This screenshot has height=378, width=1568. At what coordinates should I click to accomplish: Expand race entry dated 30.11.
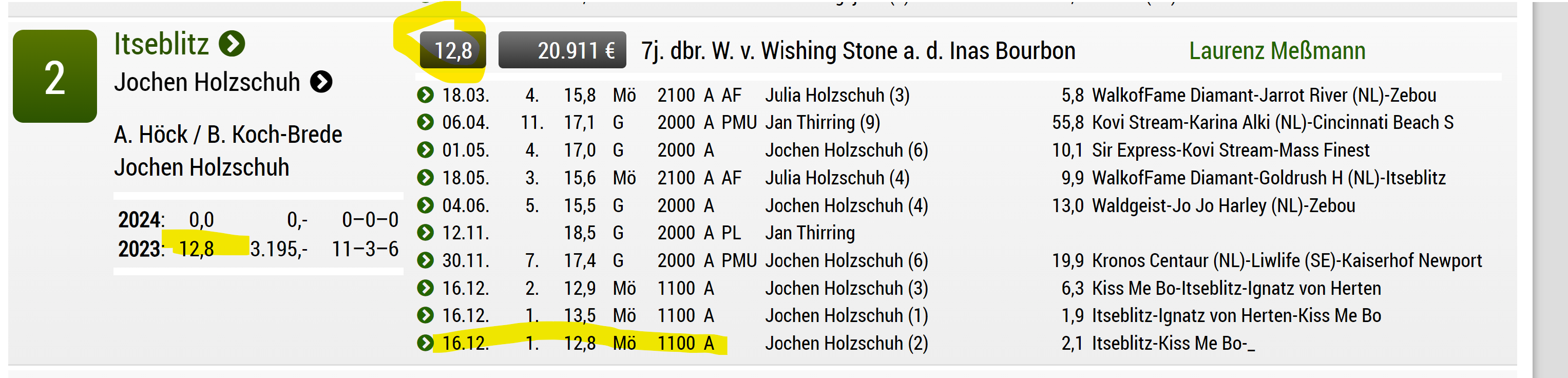tap(426, 260)
